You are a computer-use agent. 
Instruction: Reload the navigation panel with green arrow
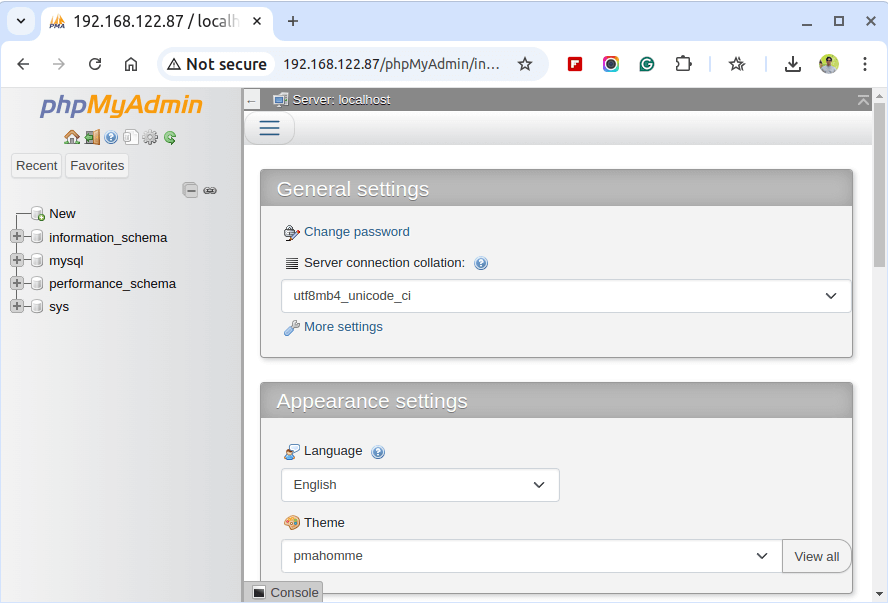[x=170, y=137]
